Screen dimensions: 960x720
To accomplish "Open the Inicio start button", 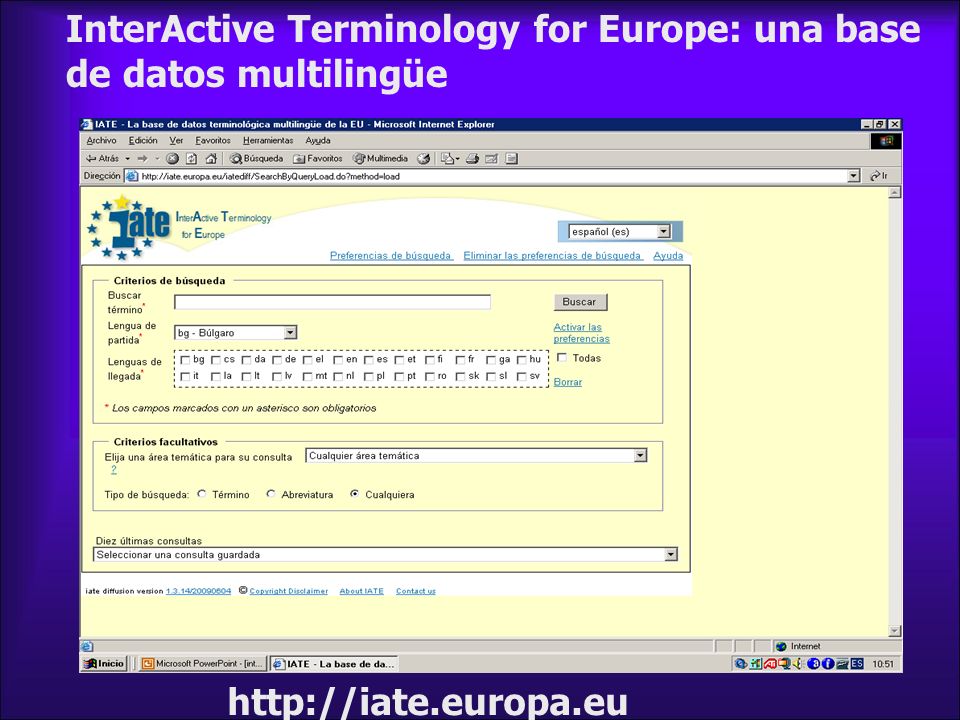I will pos(104,664).
